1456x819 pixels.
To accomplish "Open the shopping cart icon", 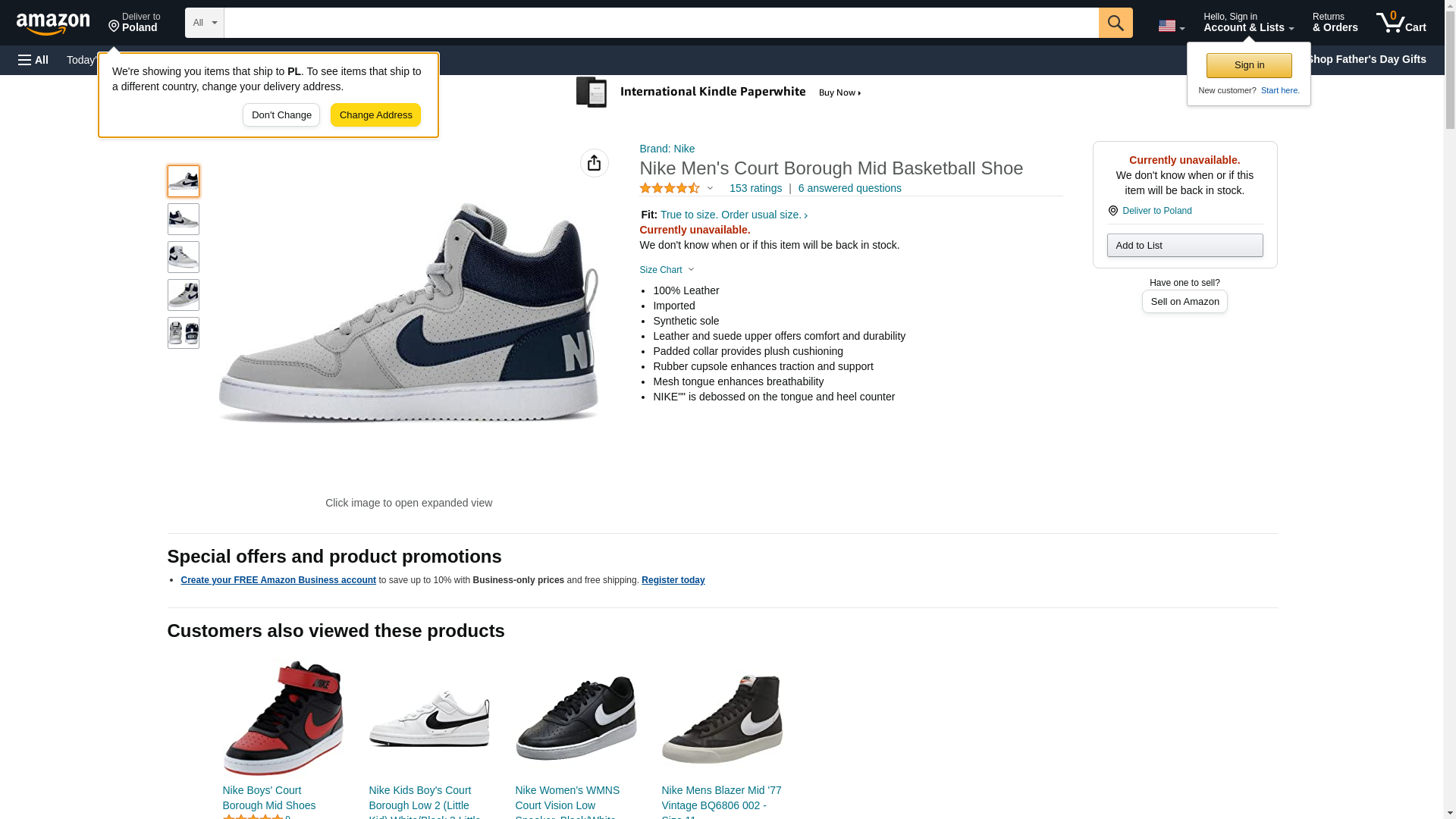I will tap(1401, 23).
